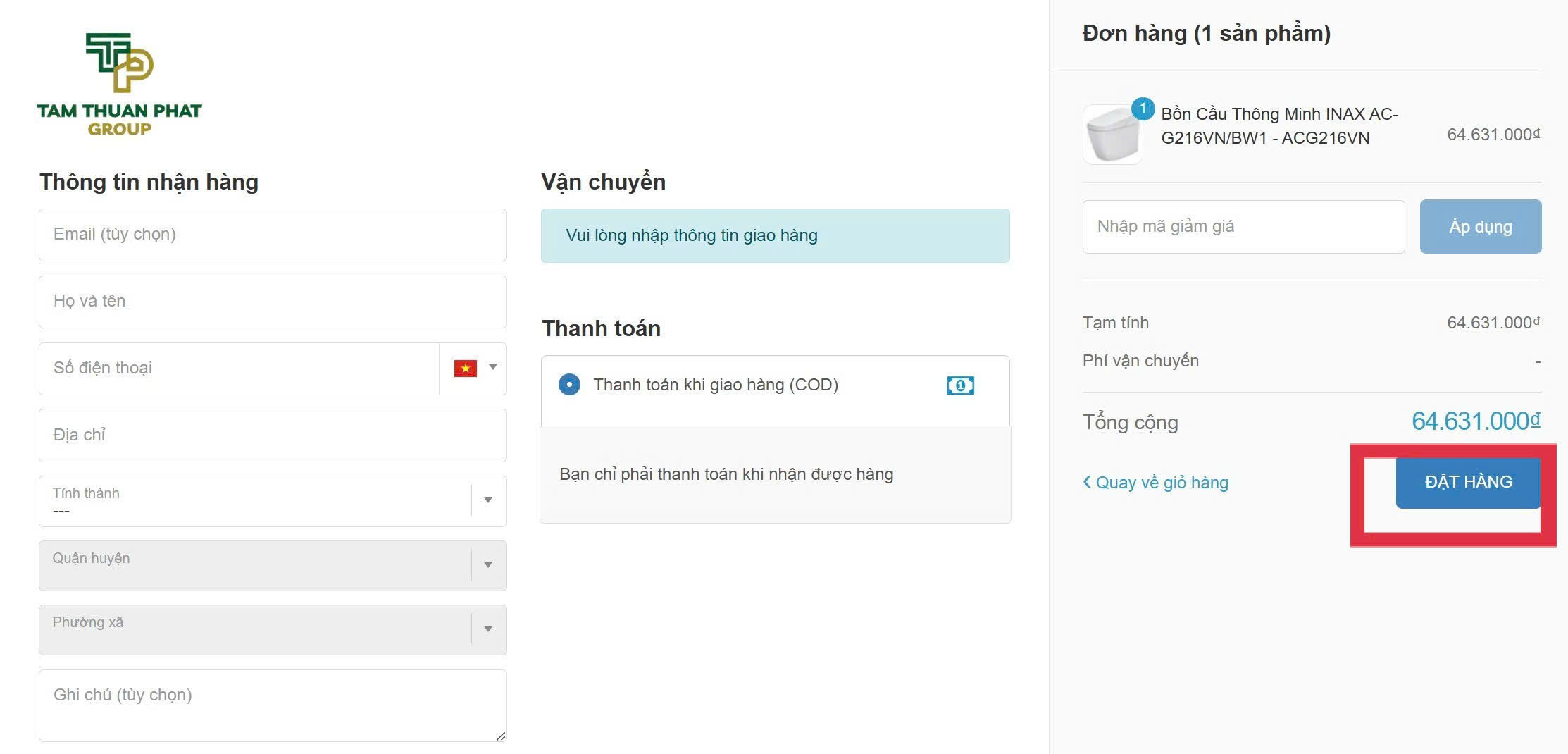
Task: Click the product name Bồn Cầu Thông Minh INAX
Action: (1278, 125)
